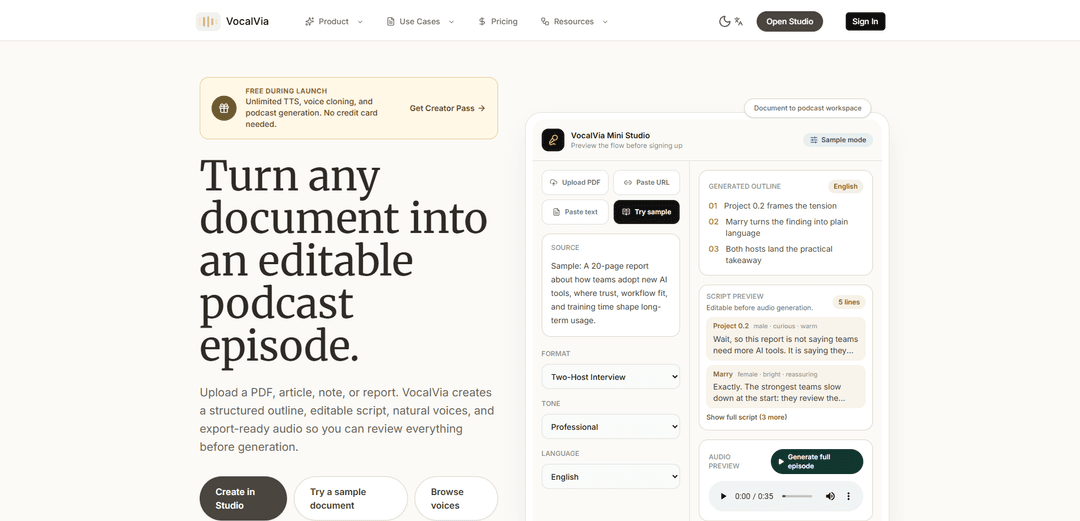
Task: Mute the audio preview speaker icon
Action: pos(830,496)
